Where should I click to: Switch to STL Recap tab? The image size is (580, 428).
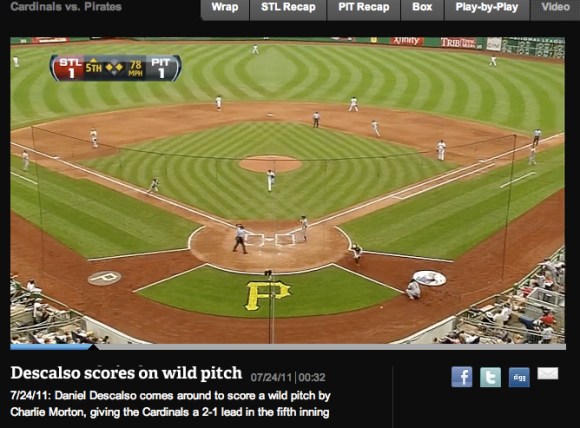click(x=288, y=9)
